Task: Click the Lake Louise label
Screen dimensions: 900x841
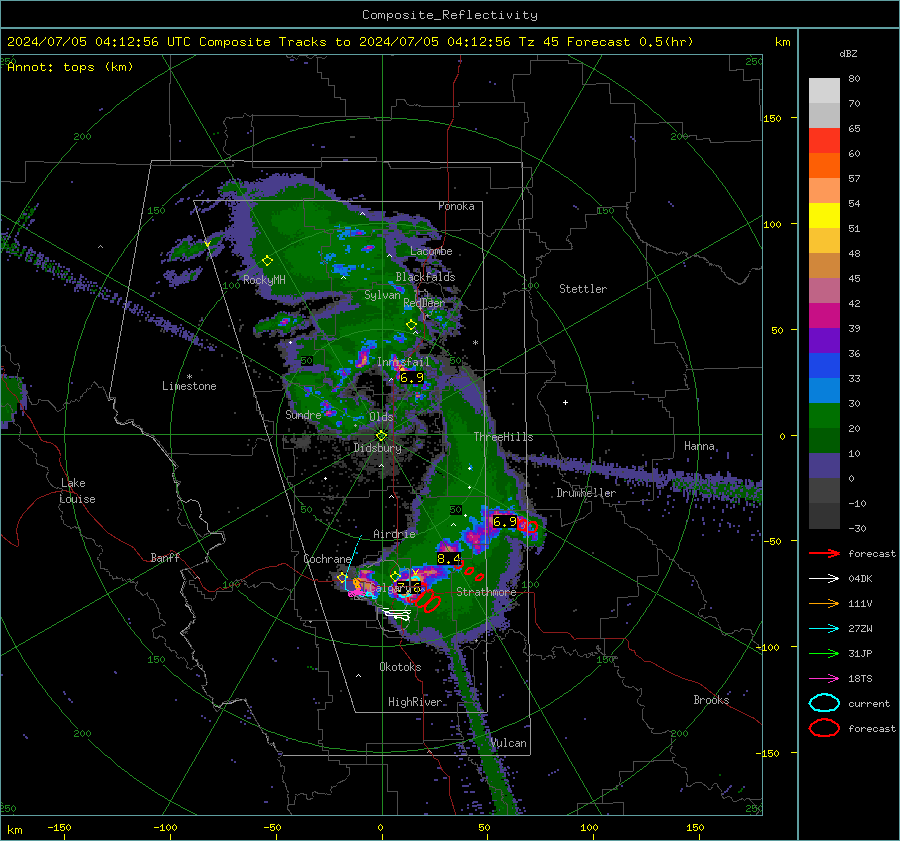Action: coord(77,491)
